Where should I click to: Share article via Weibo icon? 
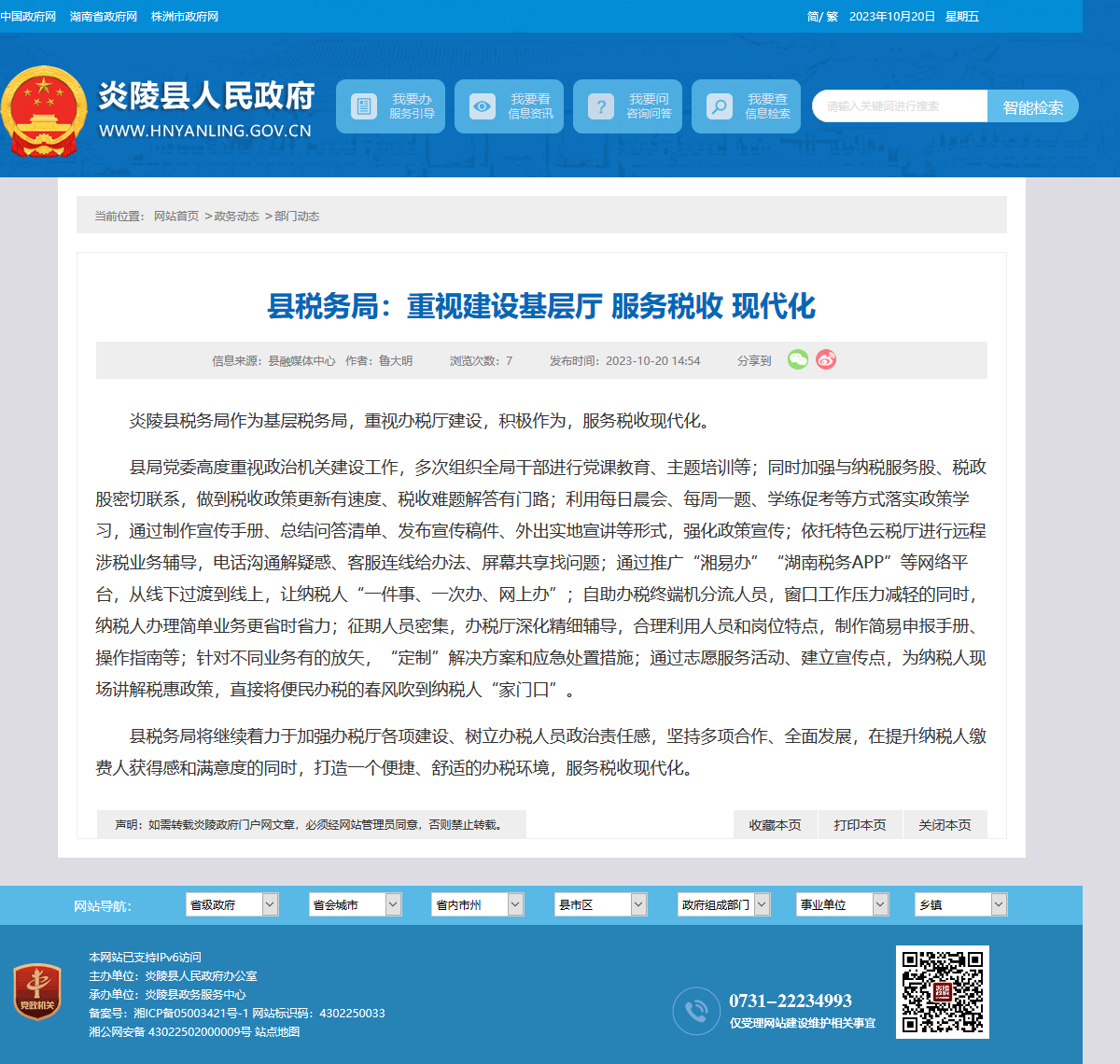point(826,359)
